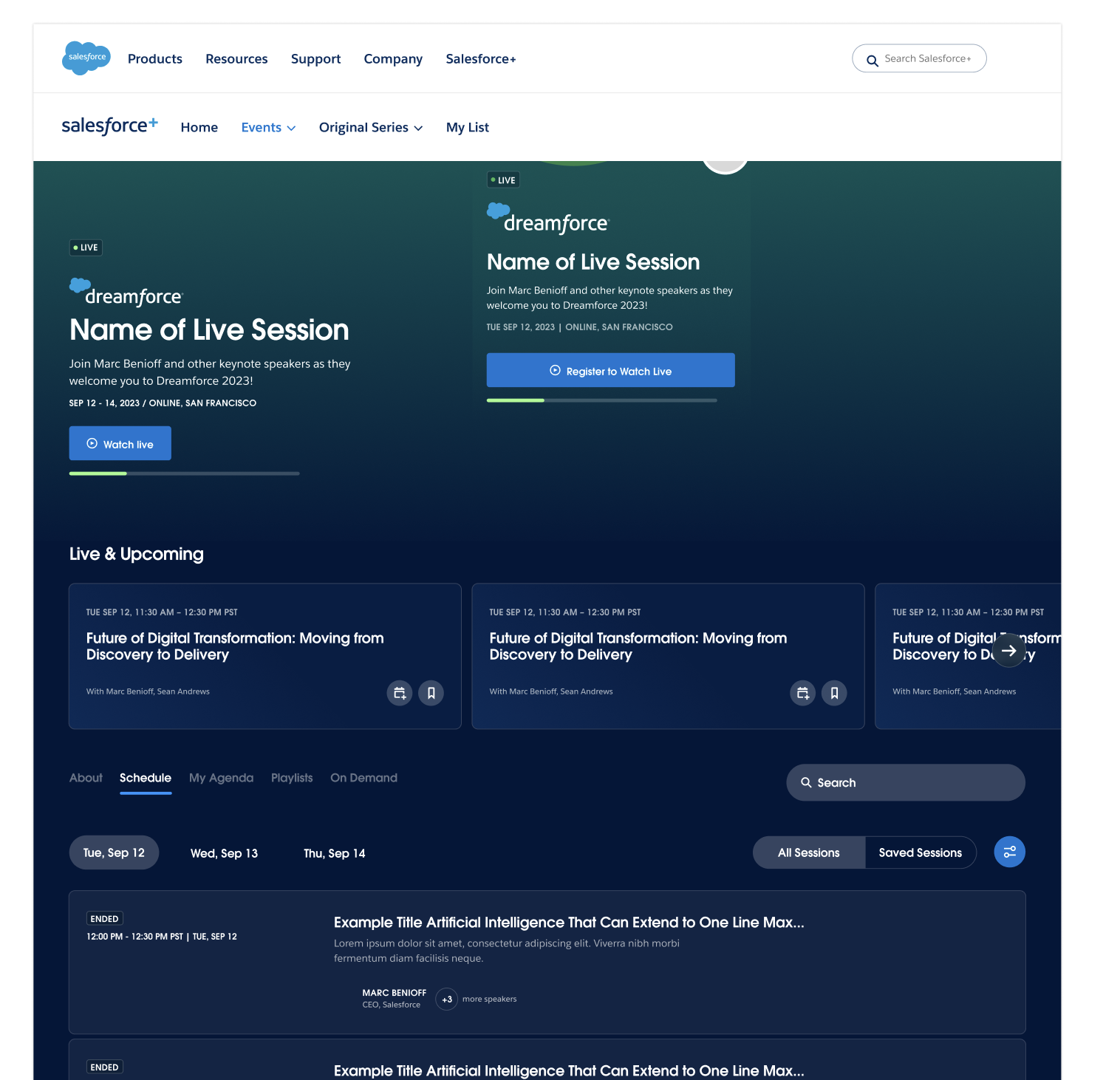Expand the Original Series dropdown
Viewport: 1120px width, 1080px height.
[x=371, y=128]
